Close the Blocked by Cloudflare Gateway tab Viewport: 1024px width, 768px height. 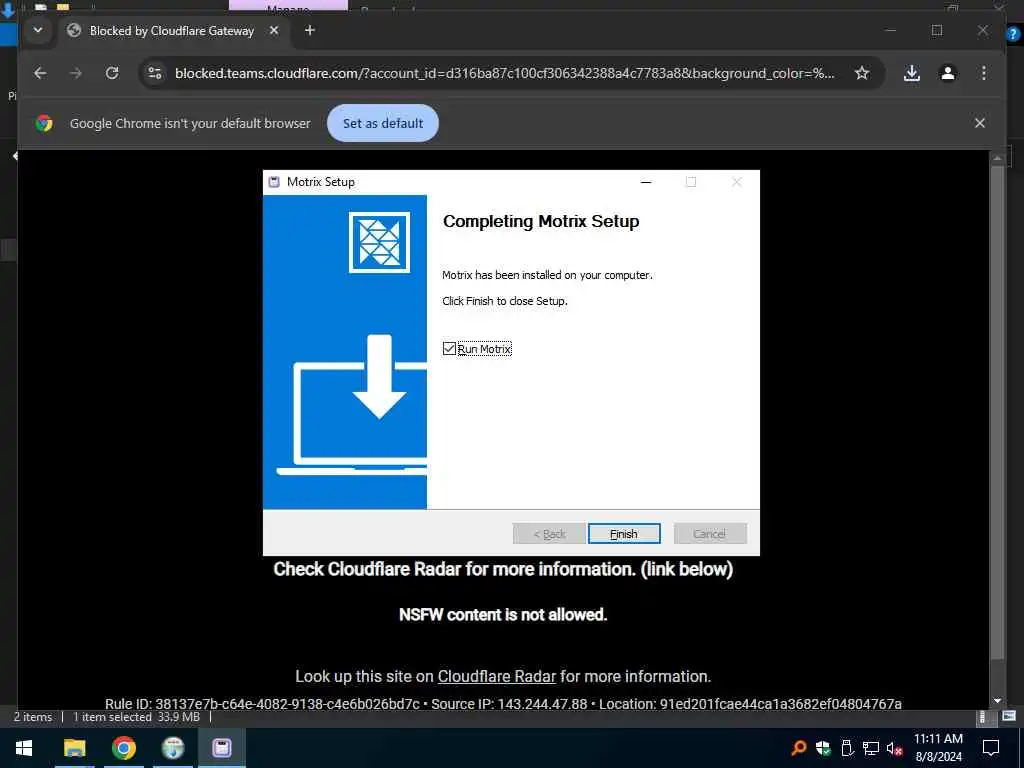click(274, 30)
